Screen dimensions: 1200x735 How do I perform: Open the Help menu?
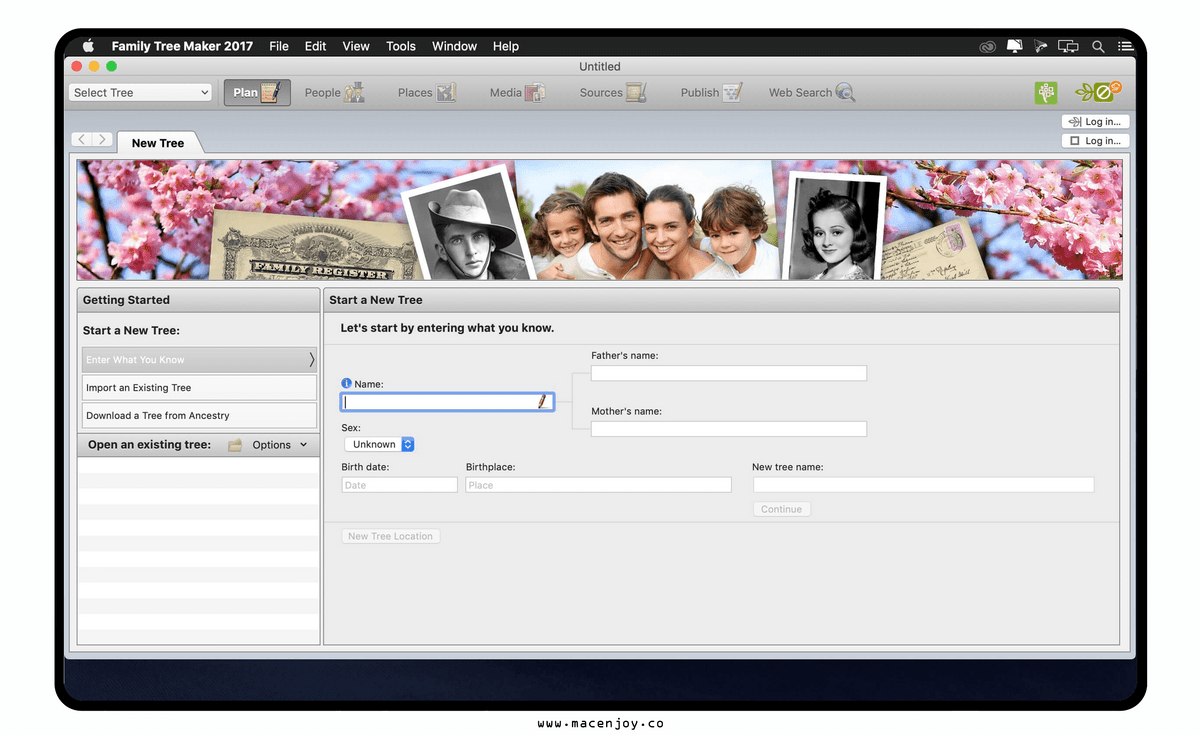click(506, 46)
